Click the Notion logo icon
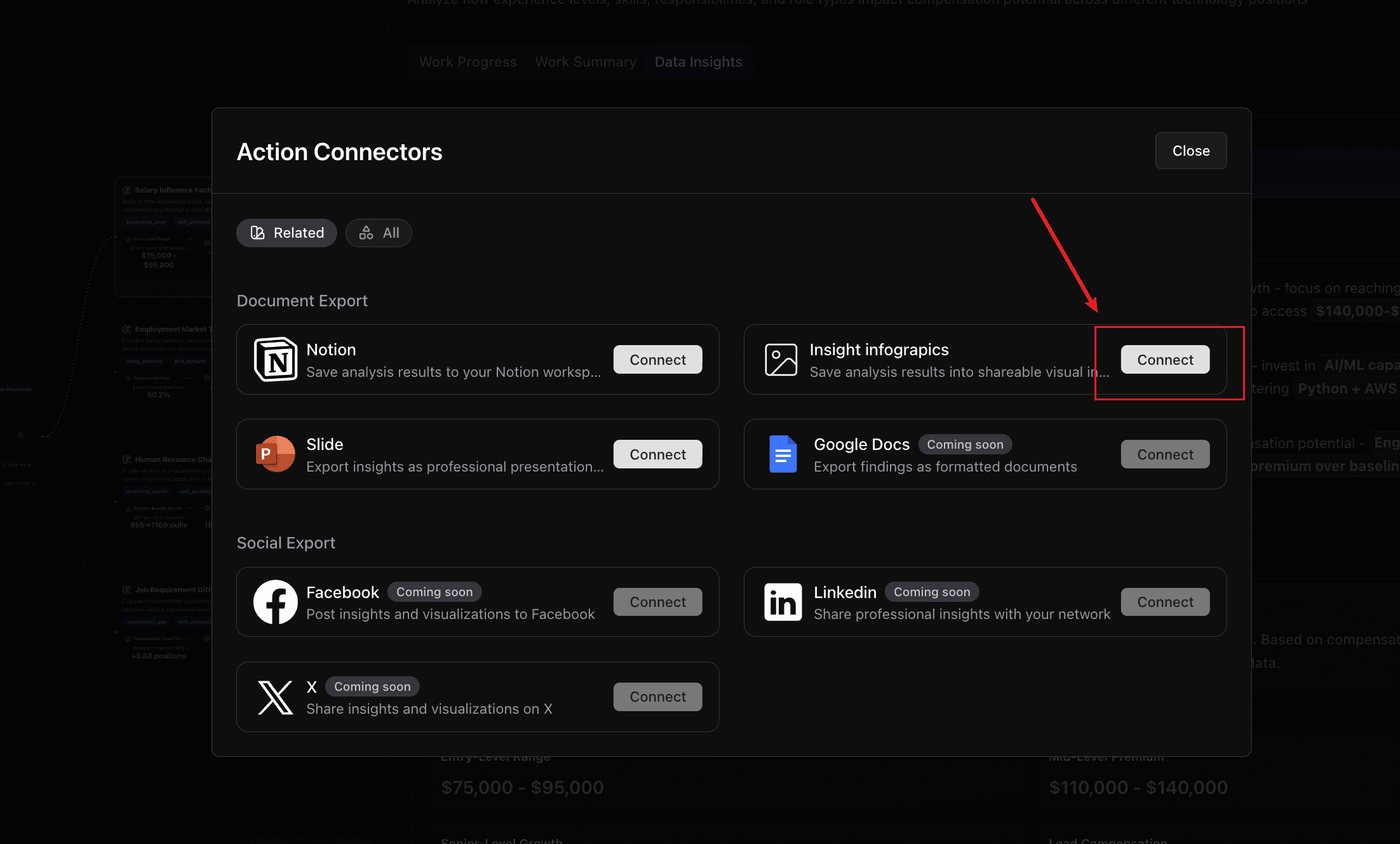The image size is (1400, 844). tap(275, 360)
